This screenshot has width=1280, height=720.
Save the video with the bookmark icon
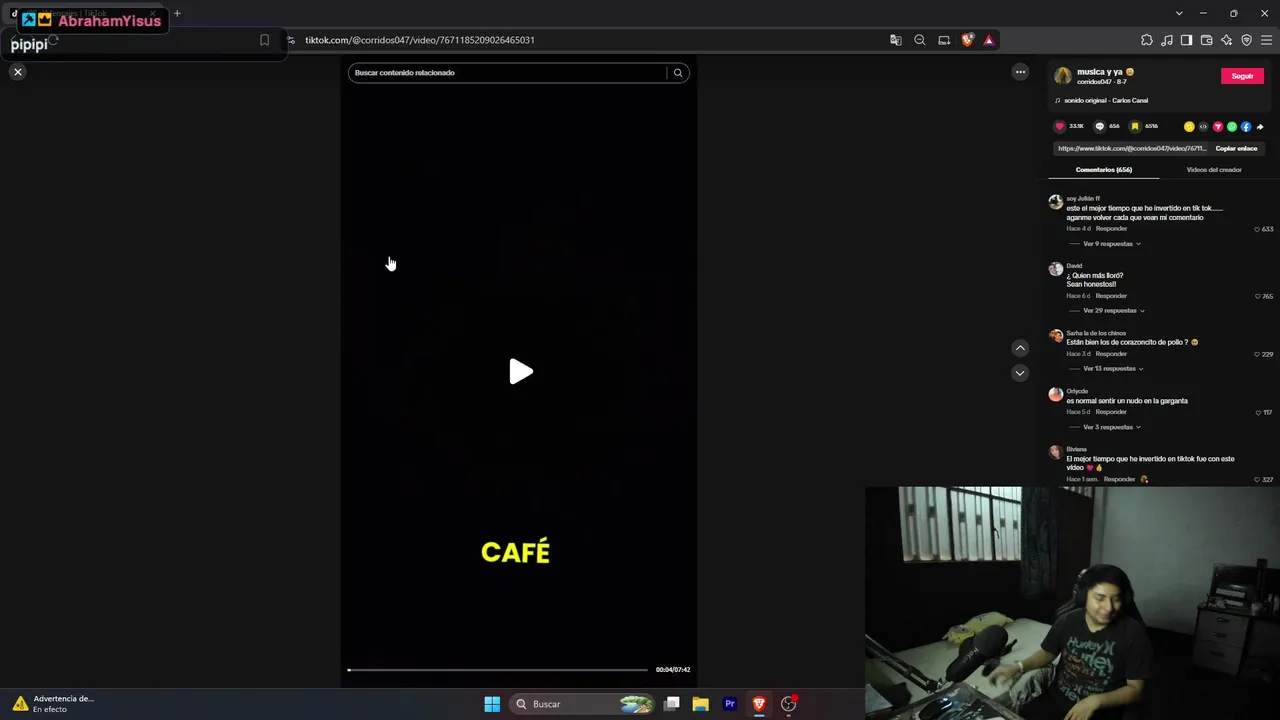point(1135,127)
